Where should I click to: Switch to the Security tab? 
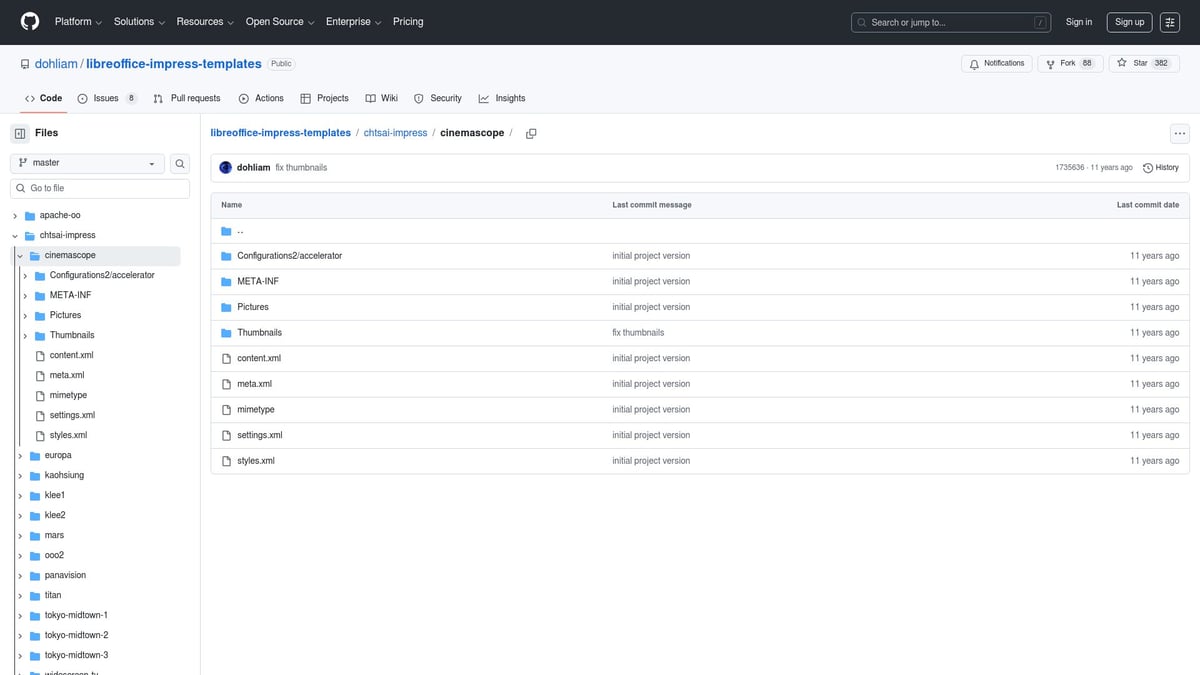438,98
